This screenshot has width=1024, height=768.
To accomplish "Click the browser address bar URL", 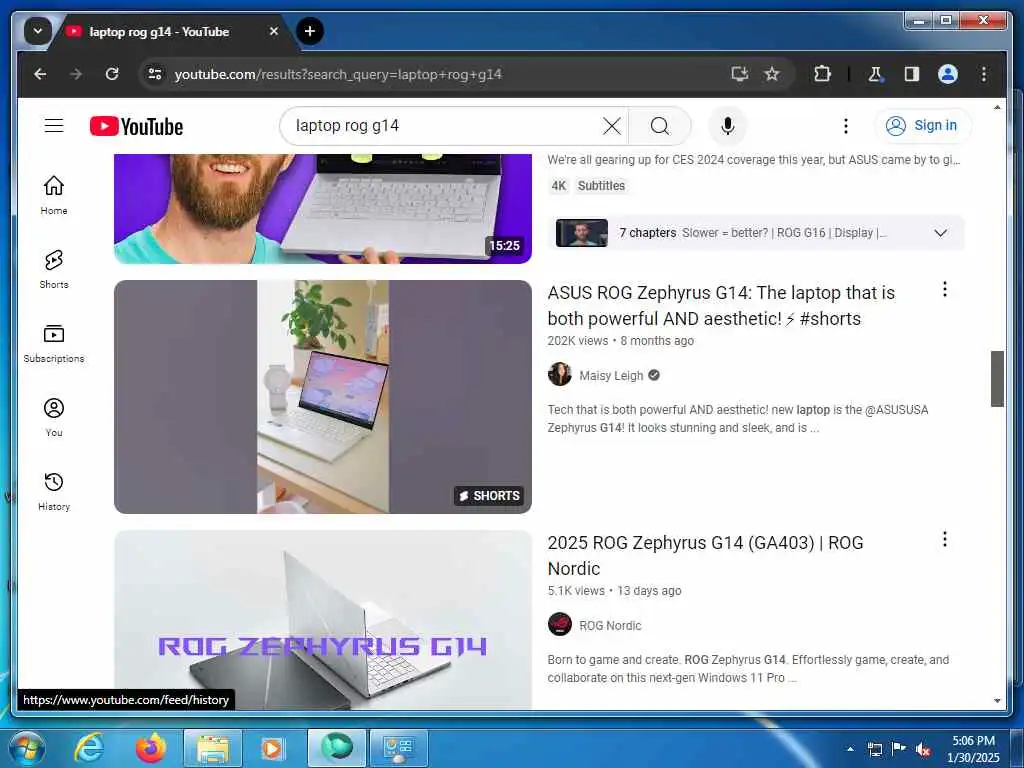I will click(x=338, y=74).
